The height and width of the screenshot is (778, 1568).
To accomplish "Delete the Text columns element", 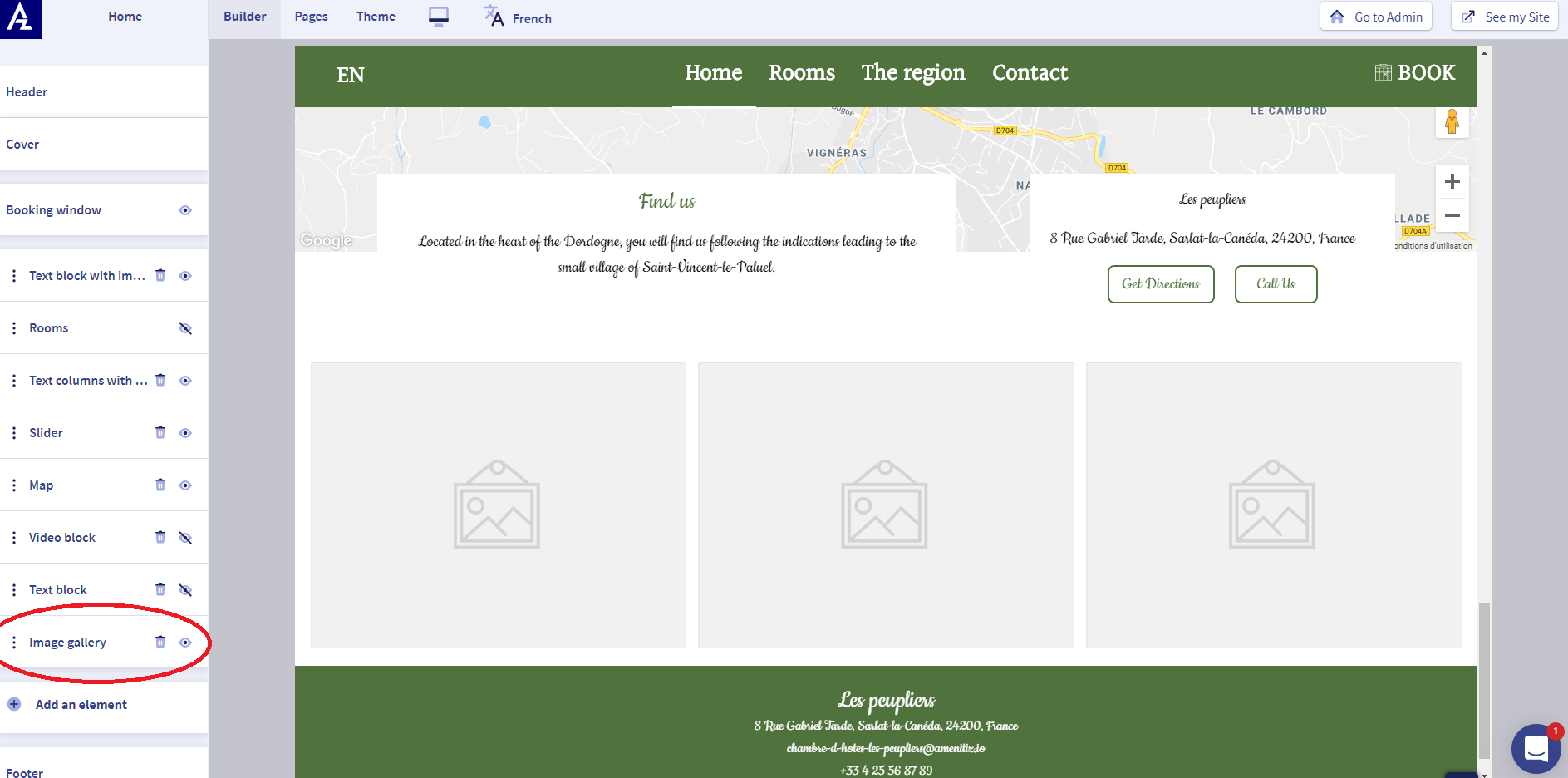I will coord(160,380).
